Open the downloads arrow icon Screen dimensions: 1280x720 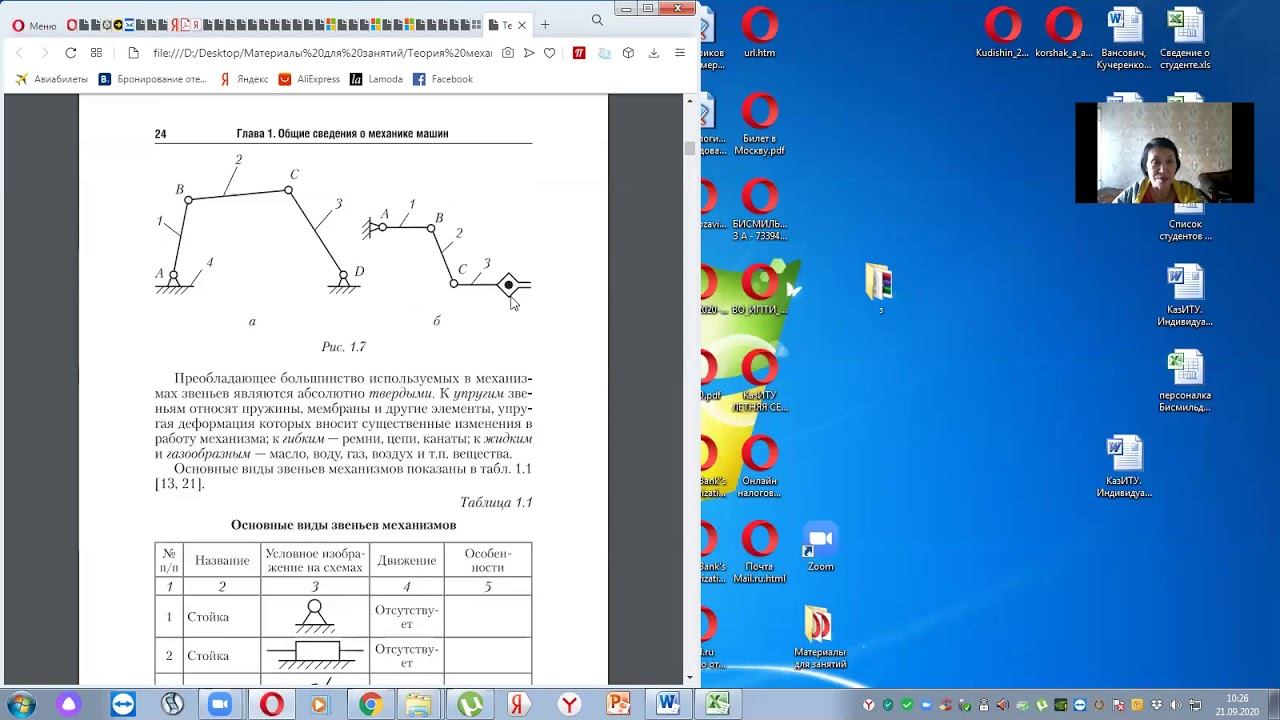coord(654,53)
